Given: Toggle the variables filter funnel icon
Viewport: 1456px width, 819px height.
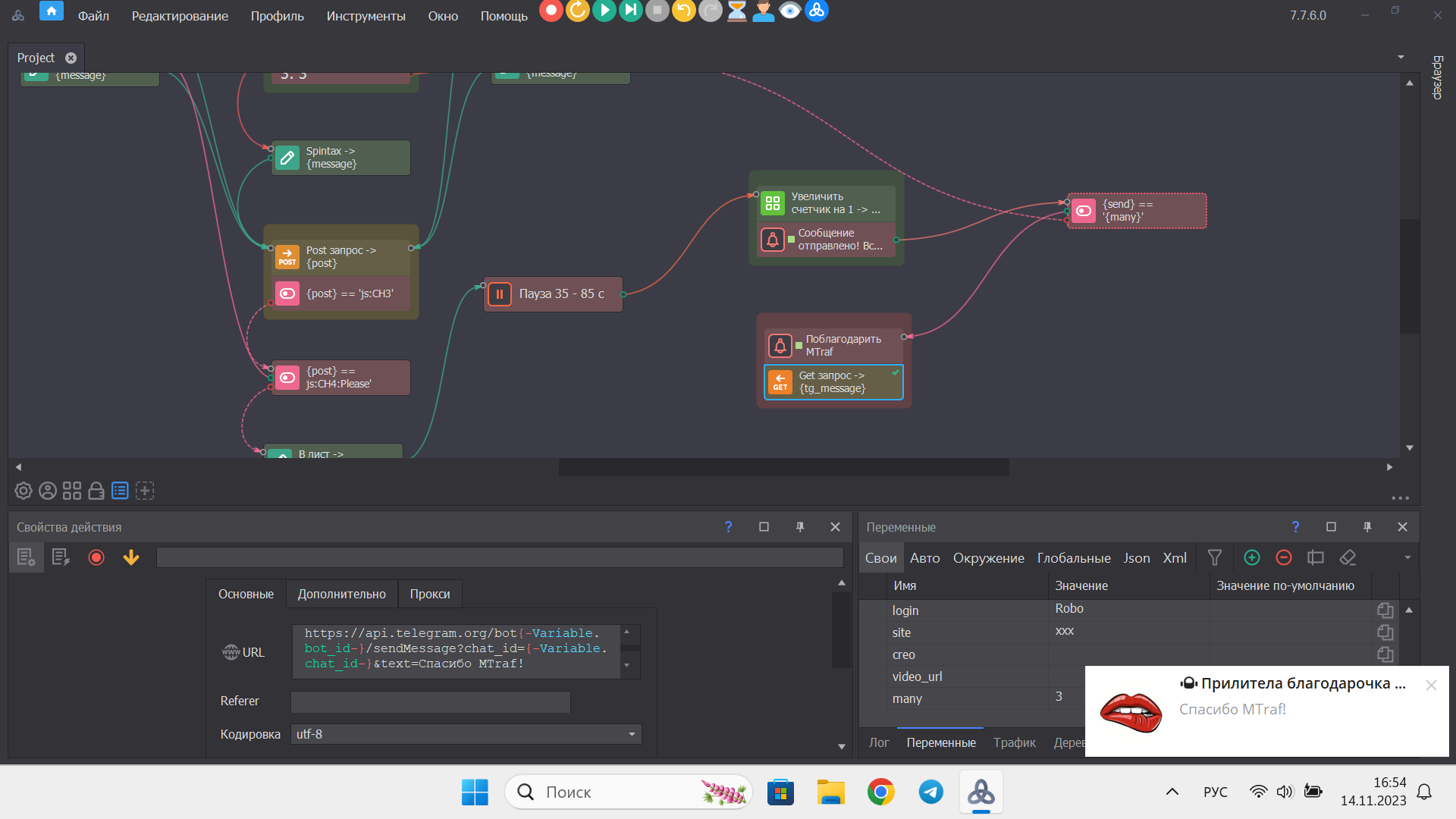Looking at the screenshot, I should click(1215, 558).
